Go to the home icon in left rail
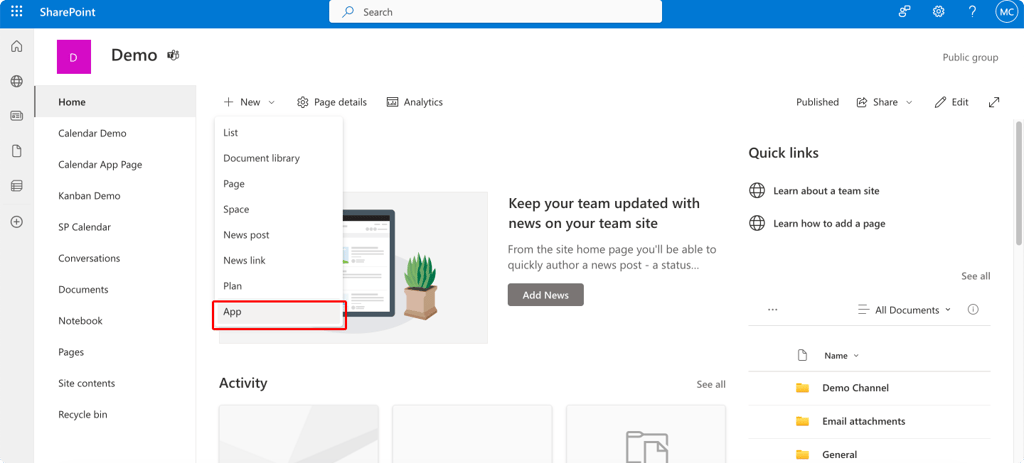The width and height of the screenshot is (1024, 463). [17, 46]
